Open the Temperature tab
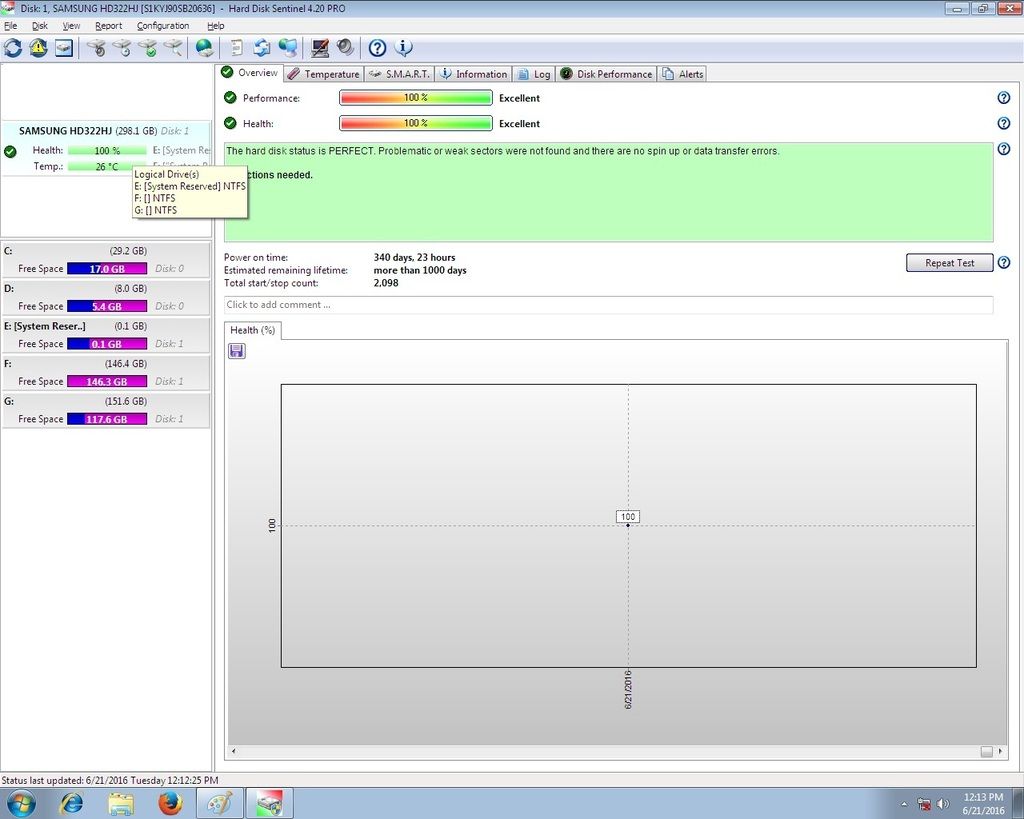 click(x=323, y=74)
